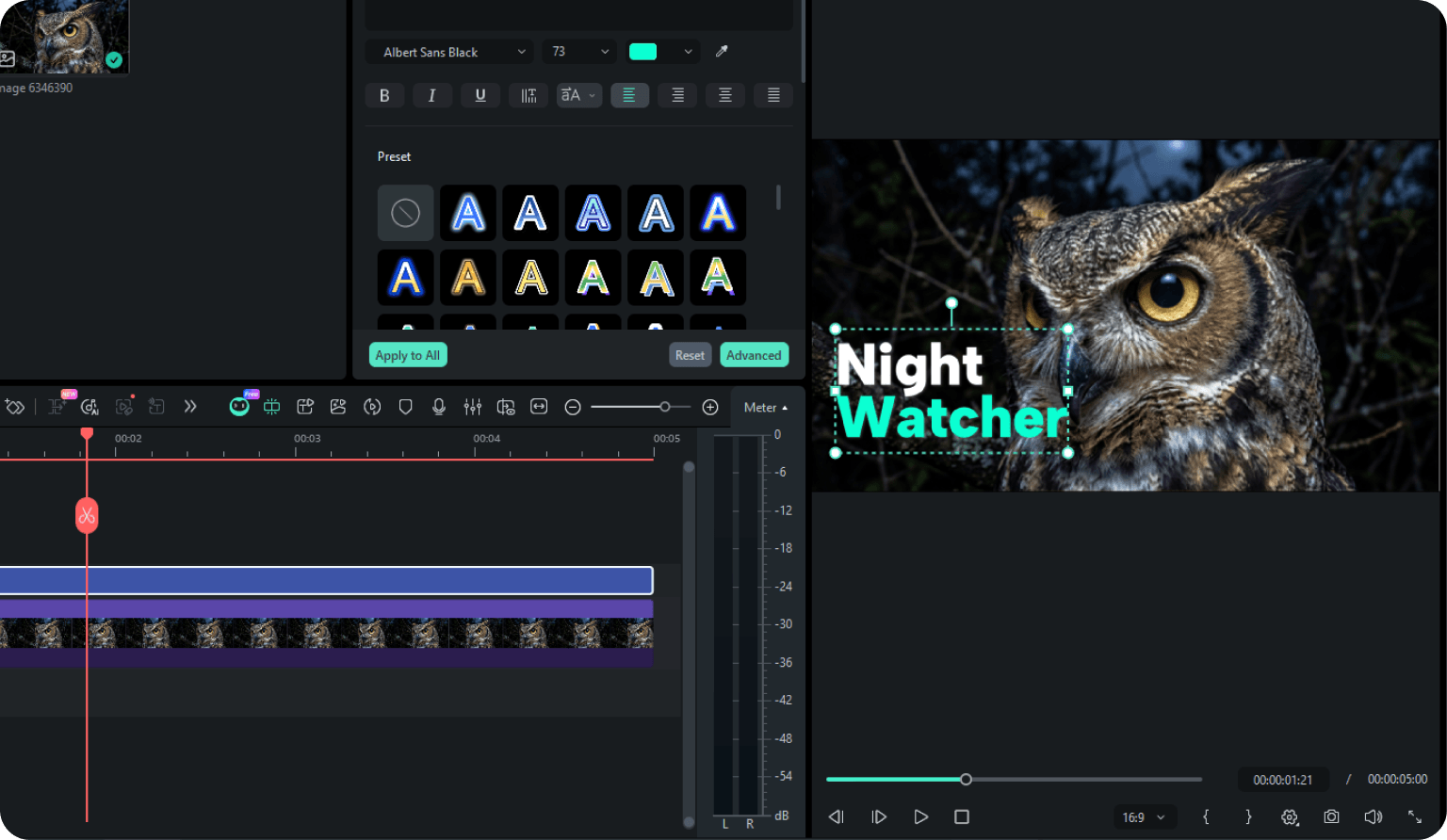Select the owl image thumbnail in media
Screen dimensions: 1447x840
[x=64, y=37]
